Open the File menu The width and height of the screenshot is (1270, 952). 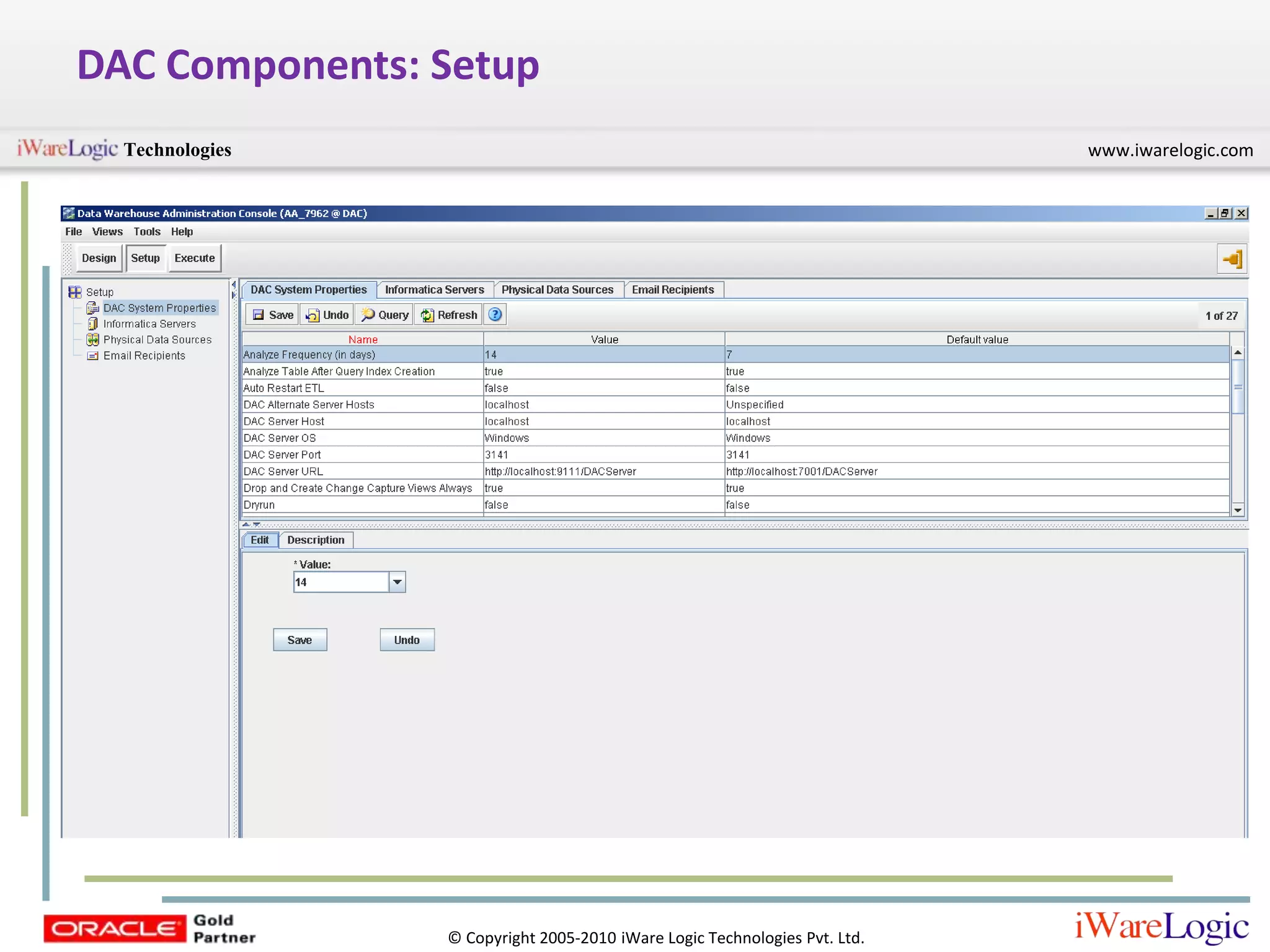point(73,231)
